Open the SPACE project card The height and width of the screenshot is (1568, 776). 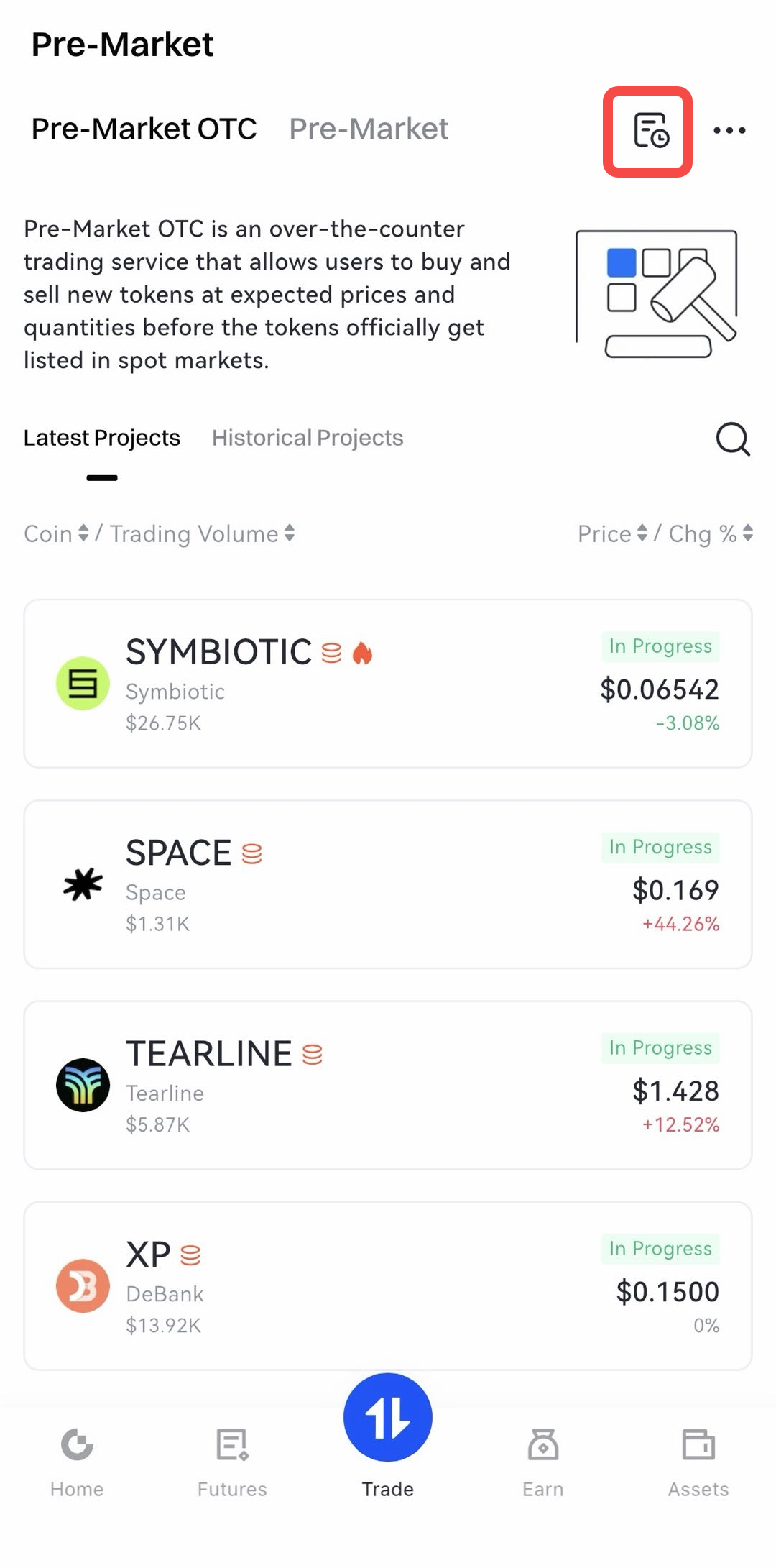pos(388,884)
